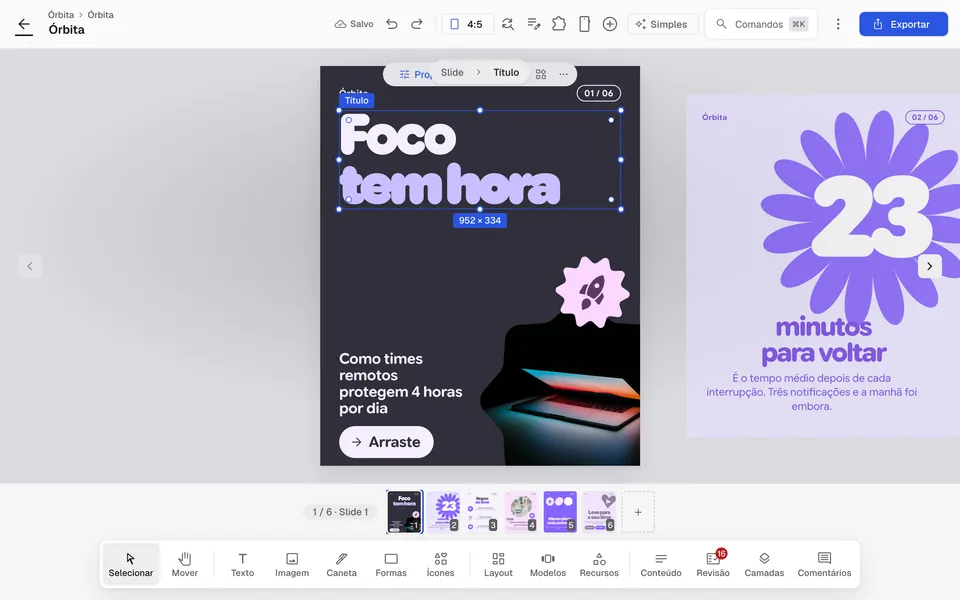Select slide 4 thumbnail
Image resolution: width=960 pixels, height=600 pixels.
(521, 512)
